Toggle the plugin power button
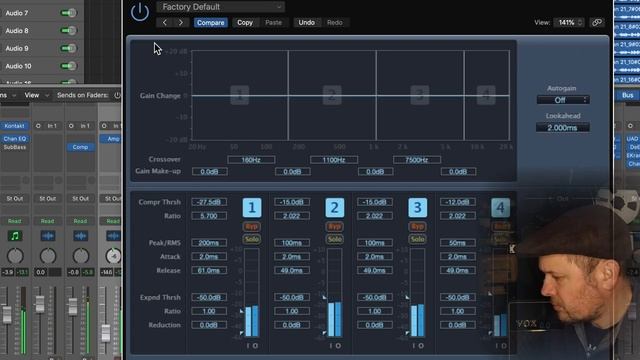 point(140,11)
